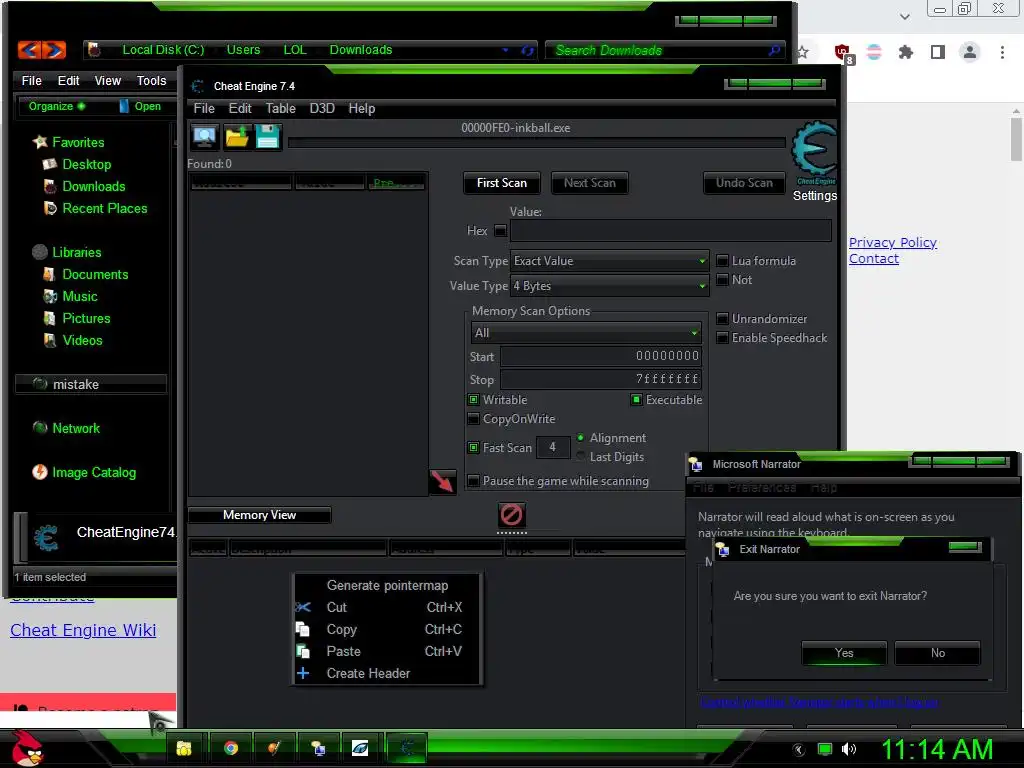Click the Explorer forward arrow
This screenshot has width=1024, height=768.
[x=54, y=50]
